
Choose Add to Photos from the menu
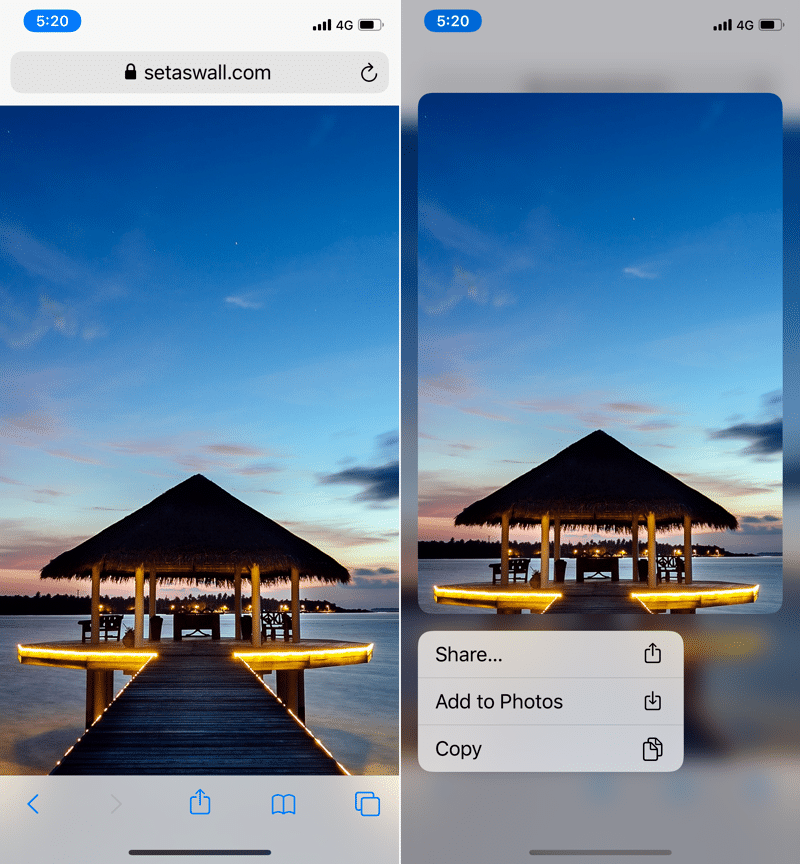click(499, 701)
